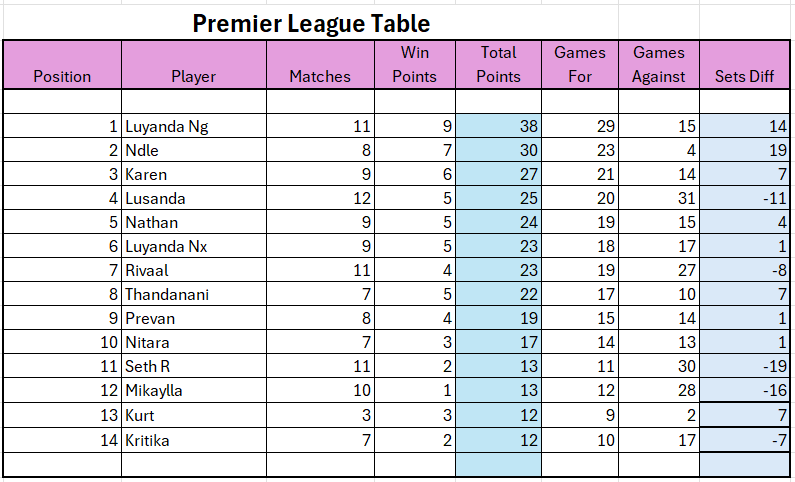
Task: Click the Matches header cell
Action: click(320, 65)
